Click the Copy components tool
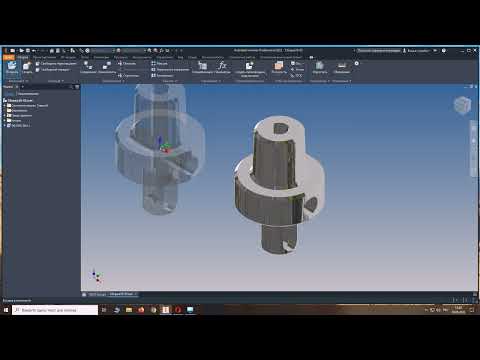Image resolution: width=480 pixels, height=360 pixels. [x=162, y=76]
